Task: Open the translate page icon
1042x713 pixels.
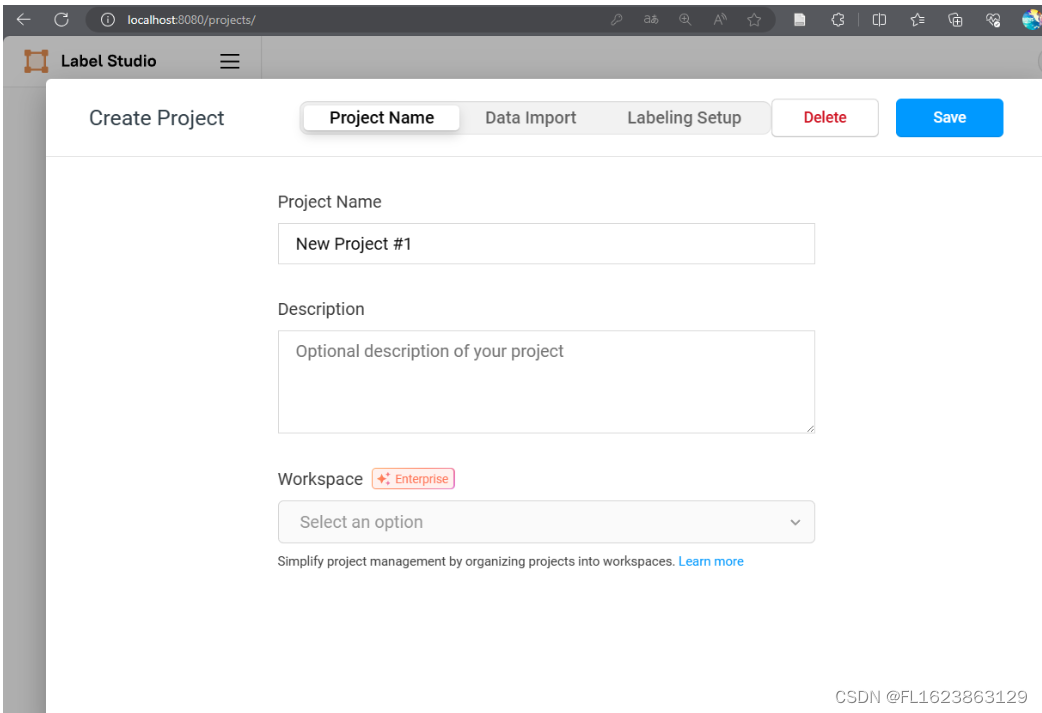Action: point(651,19)
